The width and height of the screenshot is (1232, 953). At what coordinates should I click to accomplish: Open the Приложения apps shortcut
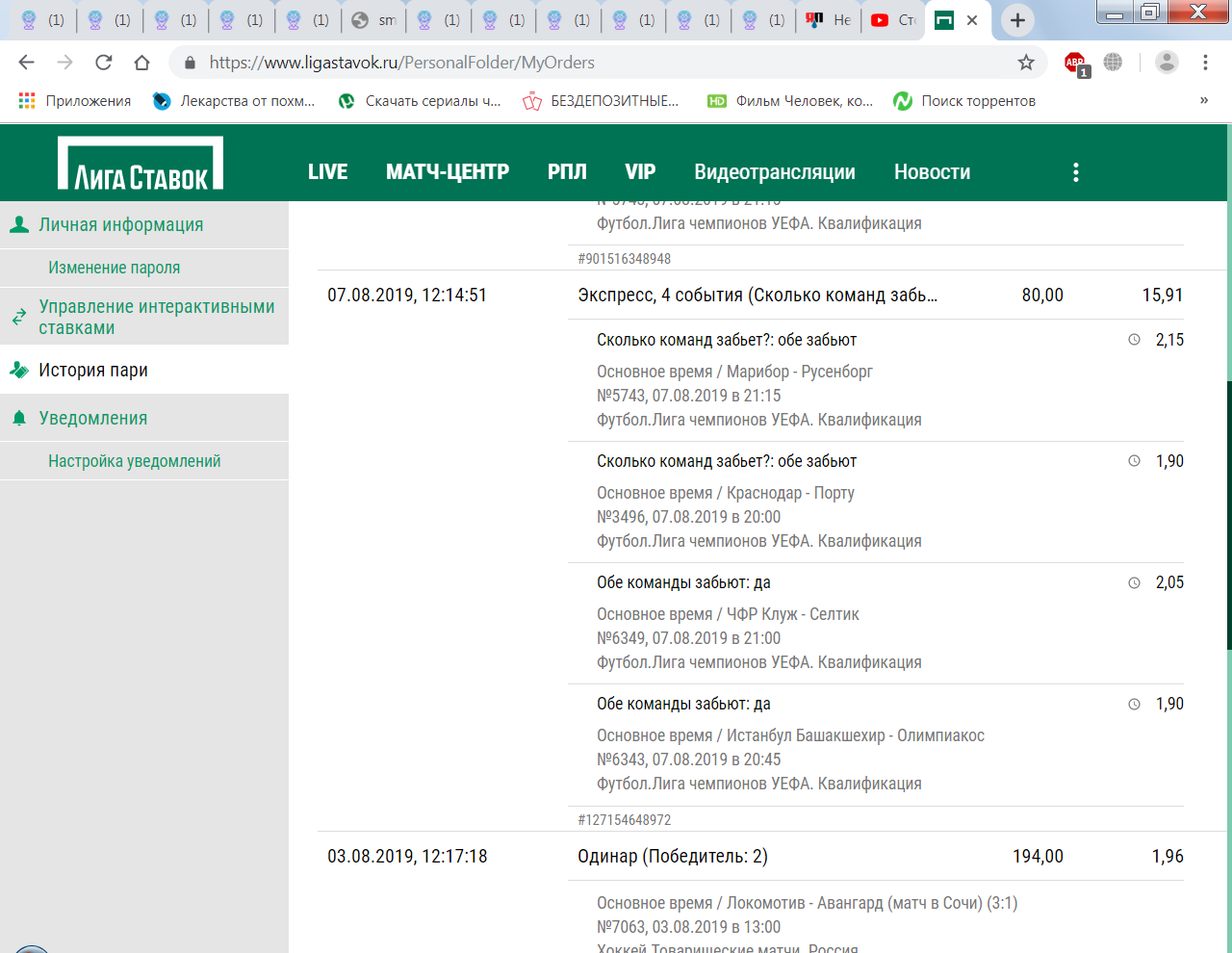[74, 101]
